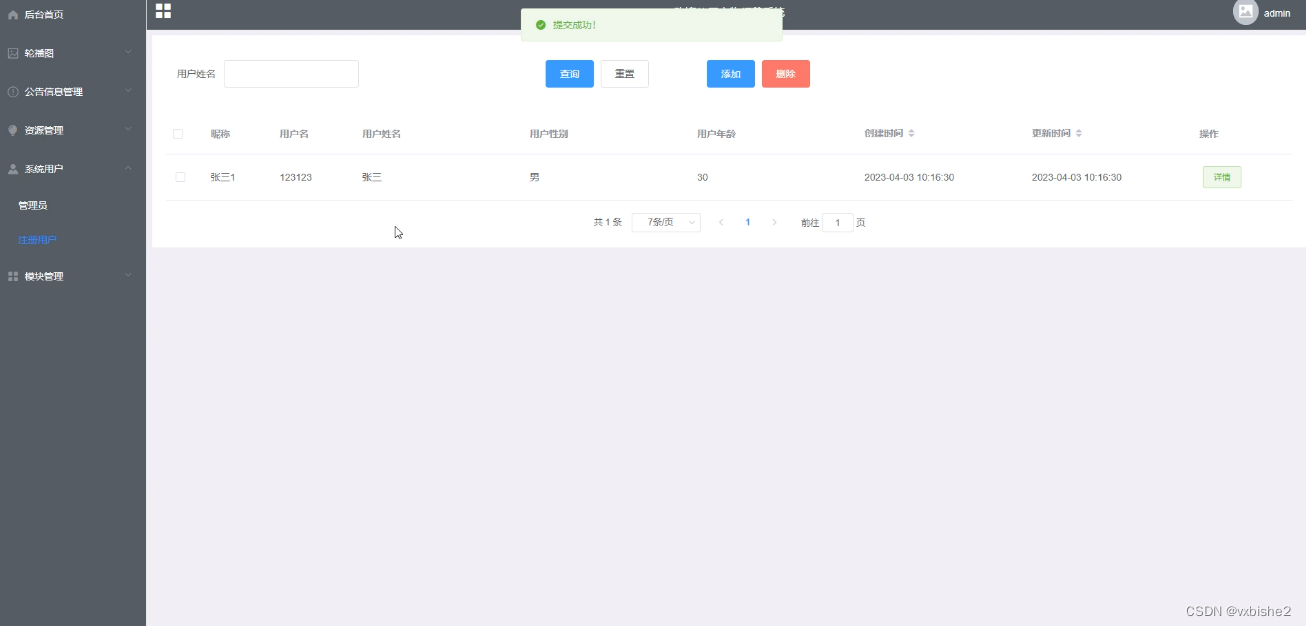Click the 用户名 column header
This screenshot has width=1306, height=626.
click(294, 134)
